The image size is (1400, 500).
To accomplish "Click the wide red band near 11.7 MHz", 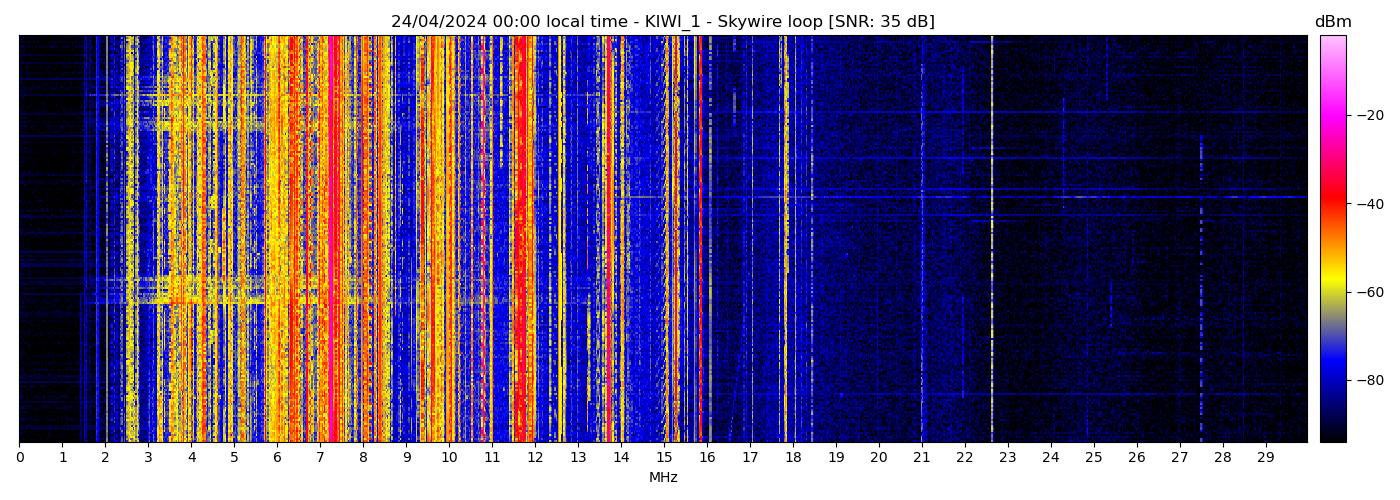I will click(x=521, y=240).
